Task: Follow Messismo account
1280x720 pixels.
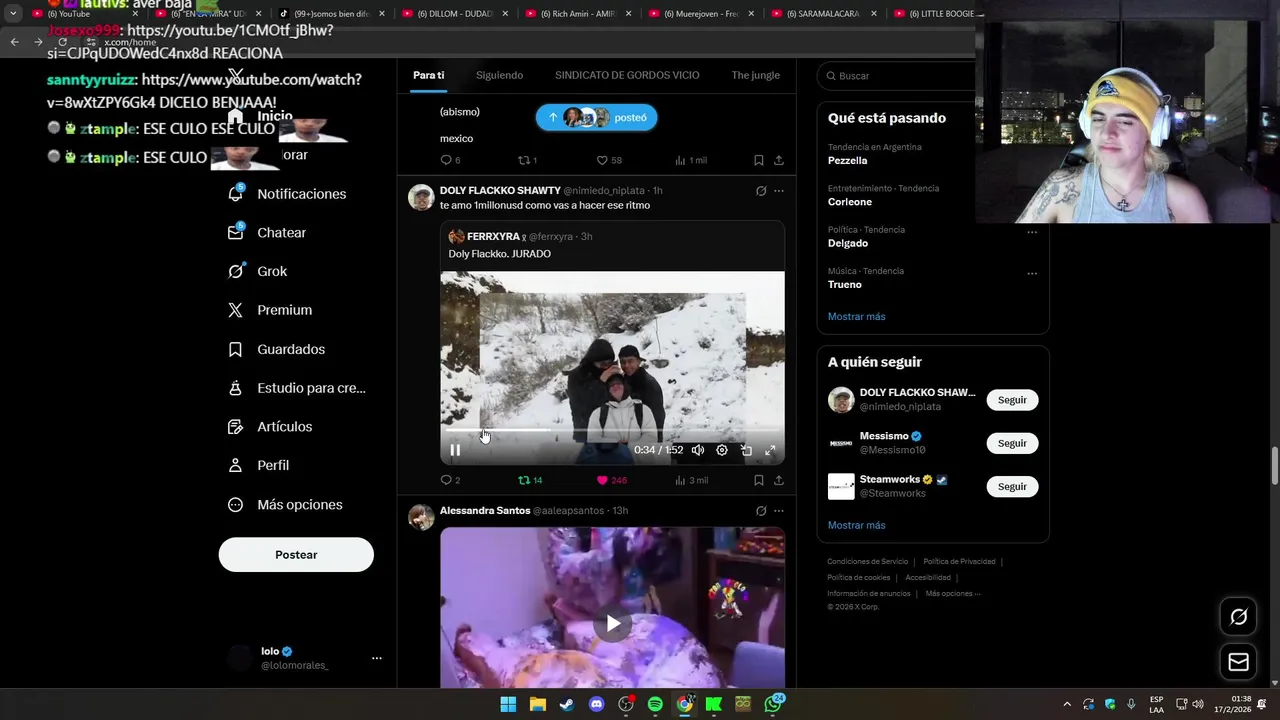Action: pyautogui.click(x=1012, y=443)
